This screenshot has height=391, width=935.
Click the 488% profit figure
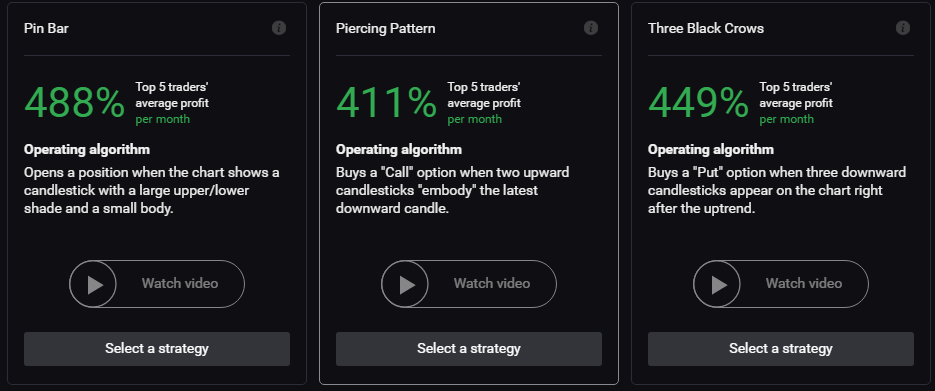75,103
